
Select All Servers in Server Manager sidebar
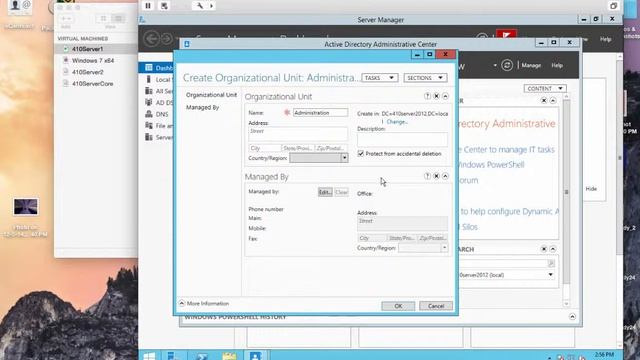(x=159, y=91)
